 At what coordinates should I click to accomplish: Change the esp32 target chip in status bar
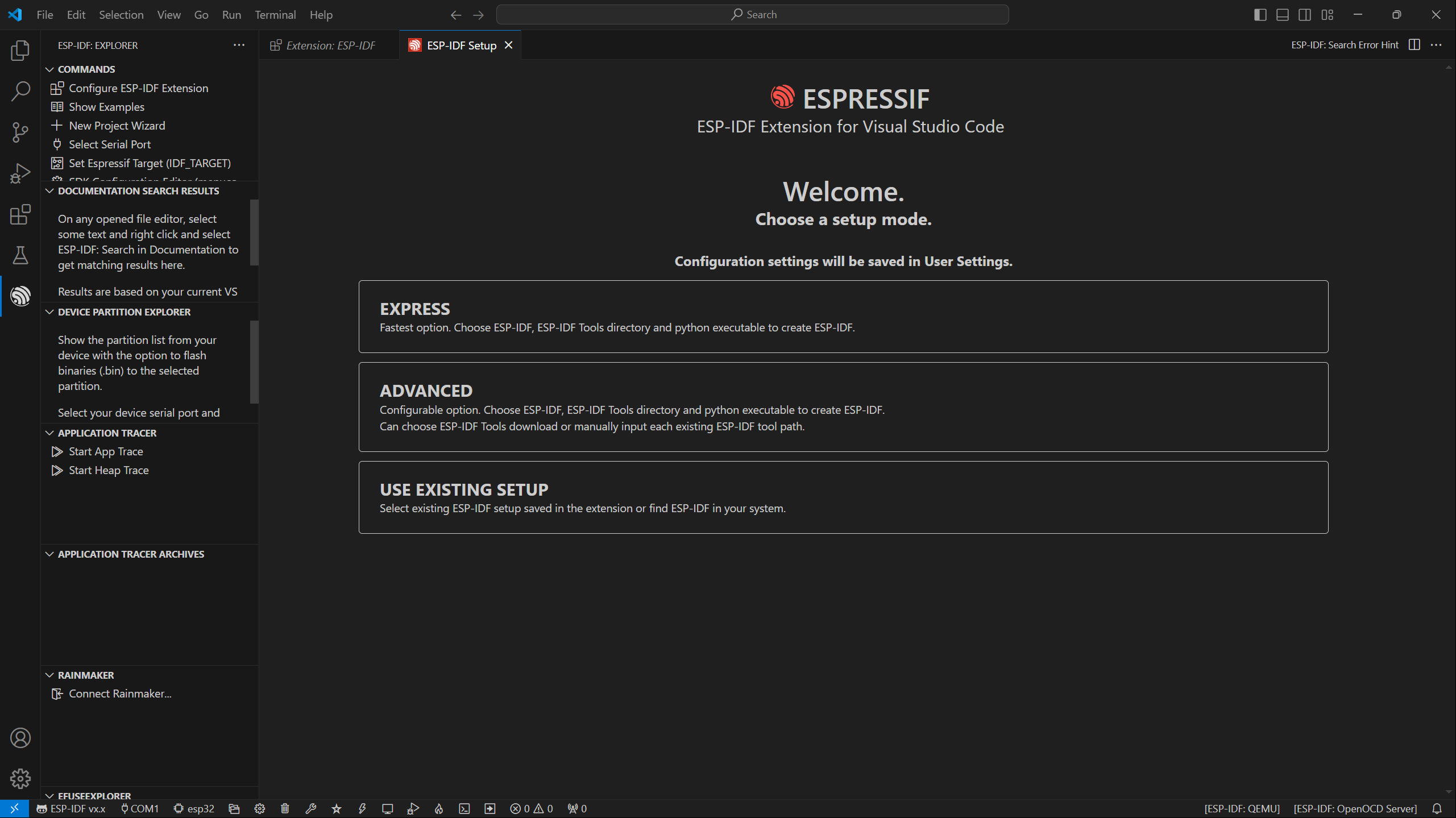pos(194,808)
